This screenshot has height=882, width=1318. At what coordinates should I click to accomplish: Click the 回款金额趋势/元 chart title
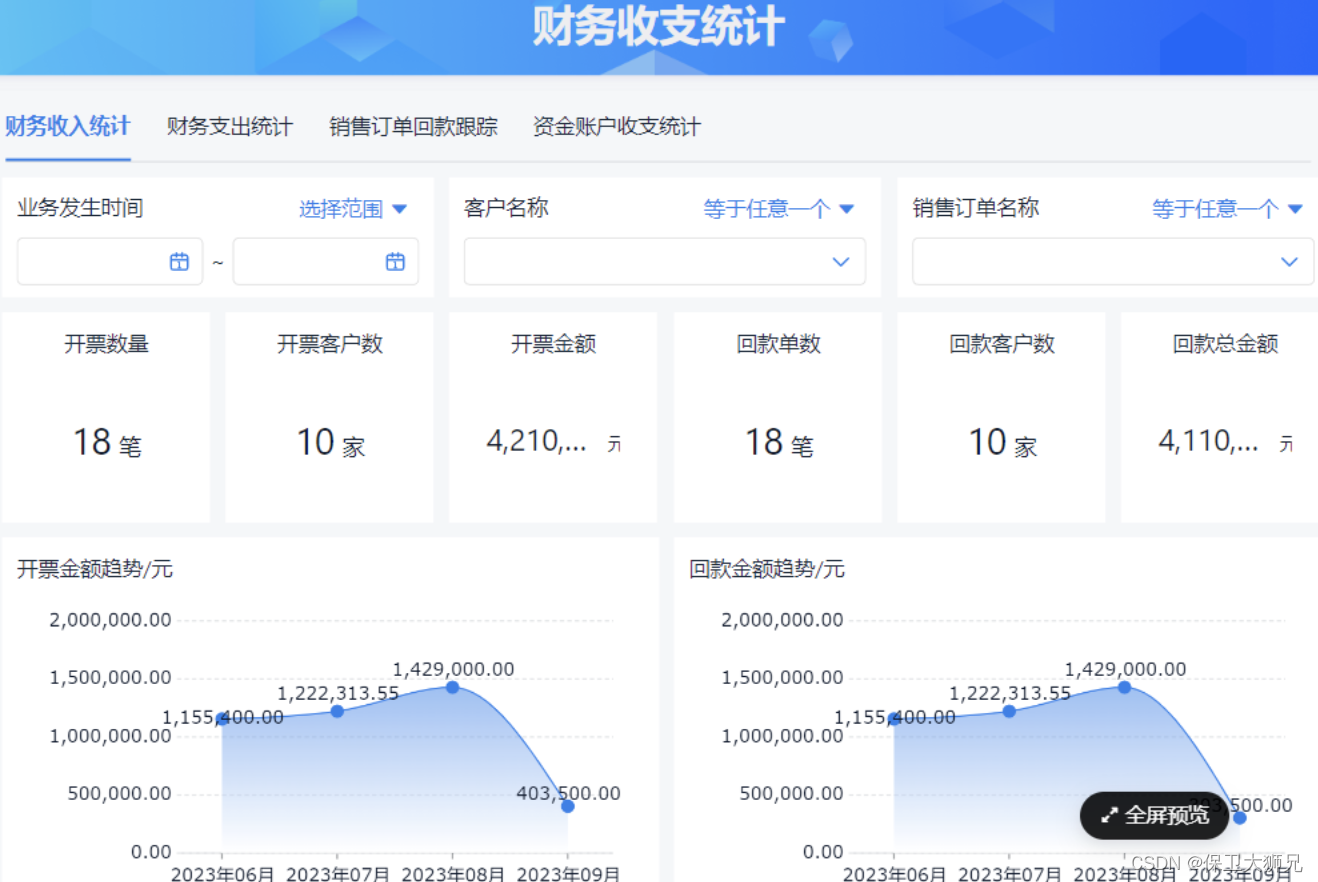[x=767, y=569]
